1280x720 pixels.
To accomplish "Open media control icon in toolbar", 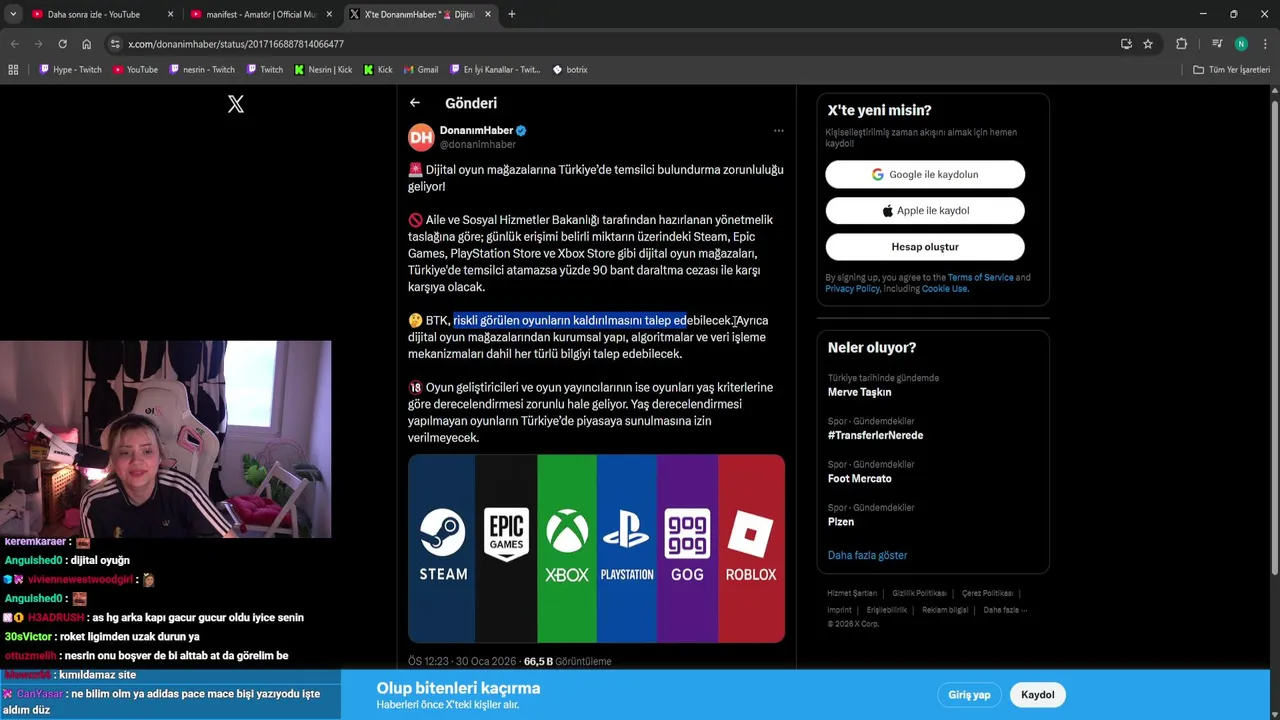I will click(1217, 44).
